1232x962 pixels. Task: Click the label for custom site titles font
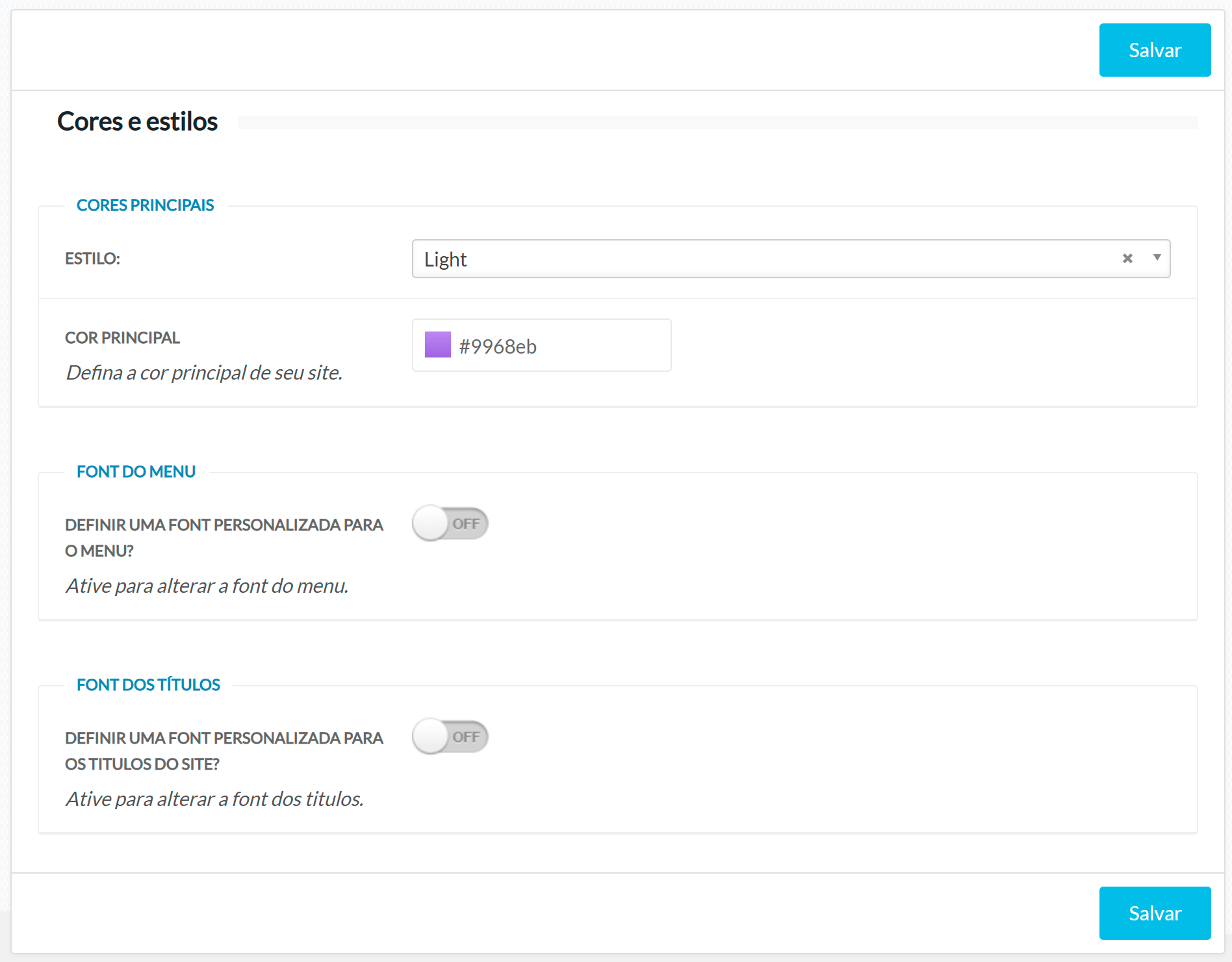click(x=224, y=751)
